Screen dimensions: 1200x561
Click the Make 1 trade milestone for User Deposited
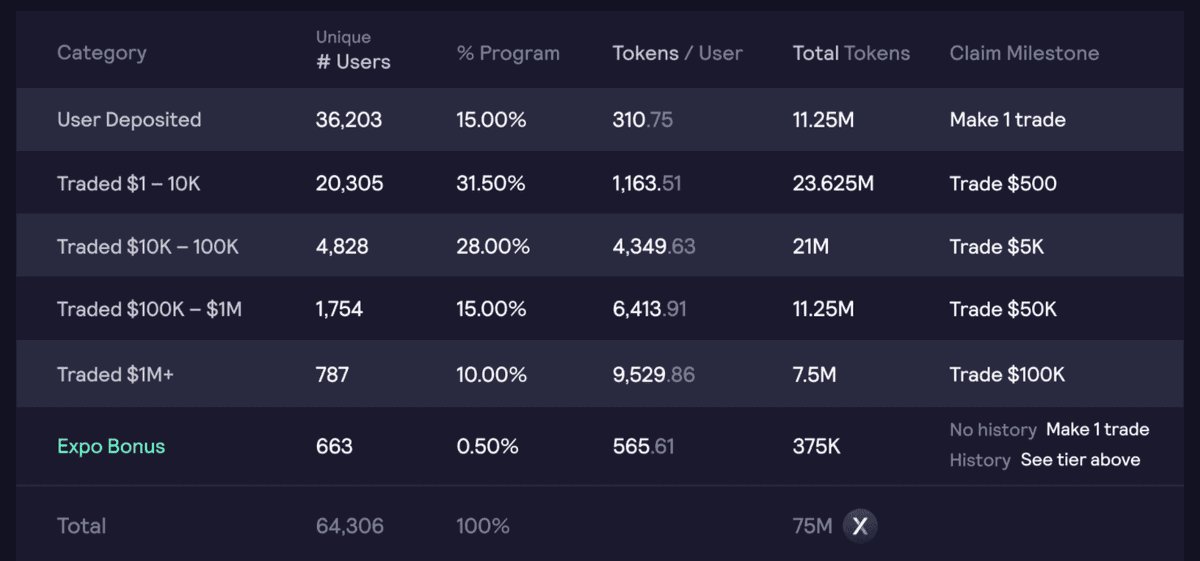tap(1007, 120)
